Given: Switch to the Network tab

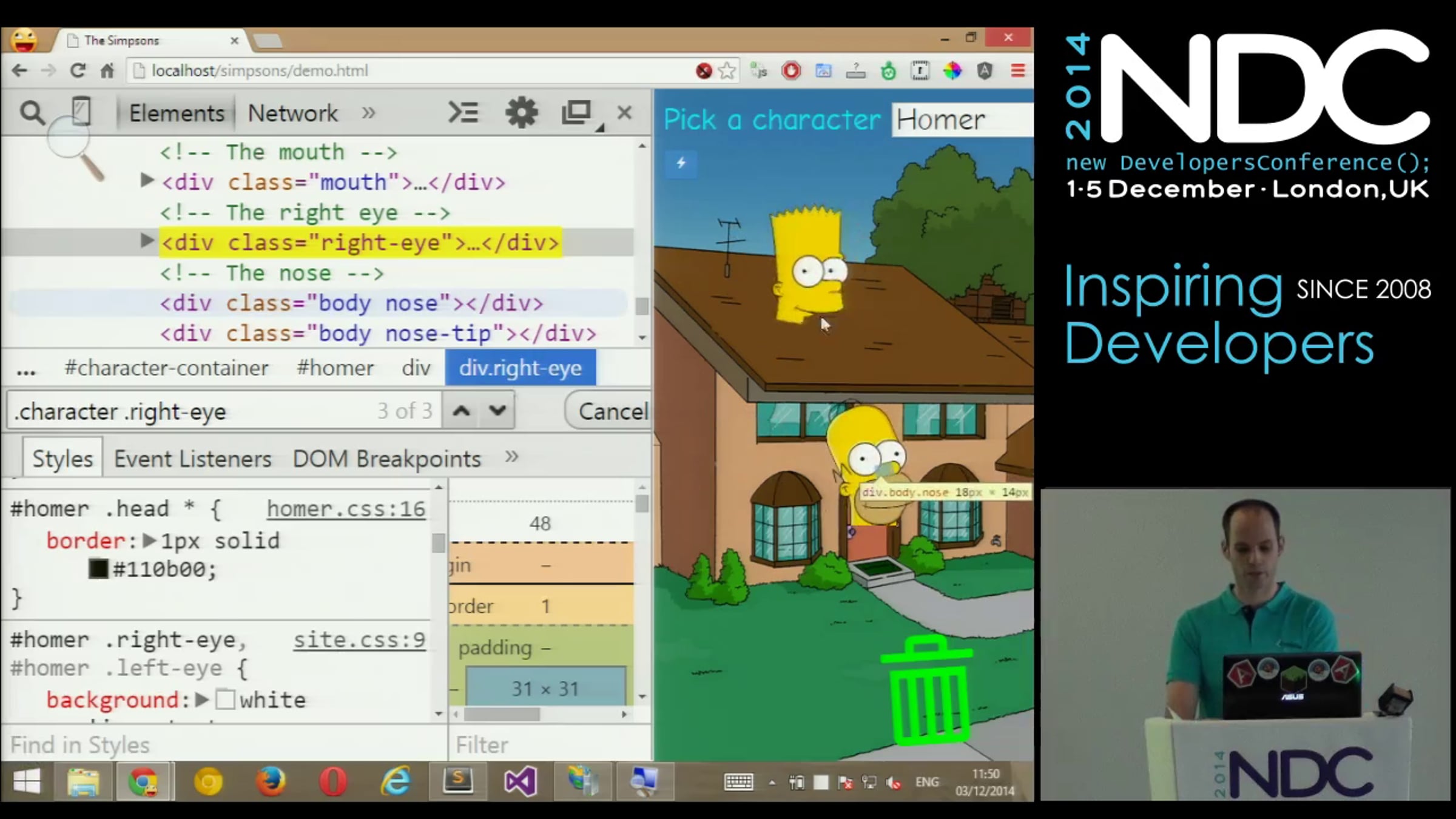Looking at the screenshot, I should (x=292, y=113).
